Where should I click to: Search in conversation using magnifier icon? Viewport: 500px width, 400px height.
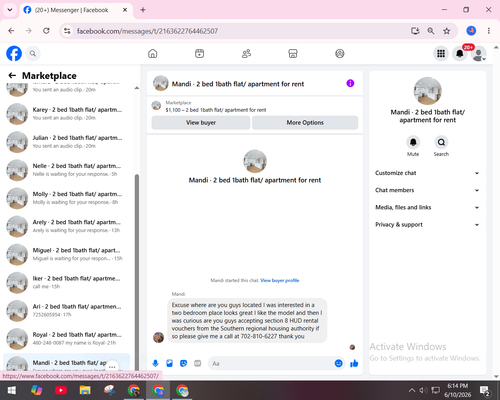[441, 142]
